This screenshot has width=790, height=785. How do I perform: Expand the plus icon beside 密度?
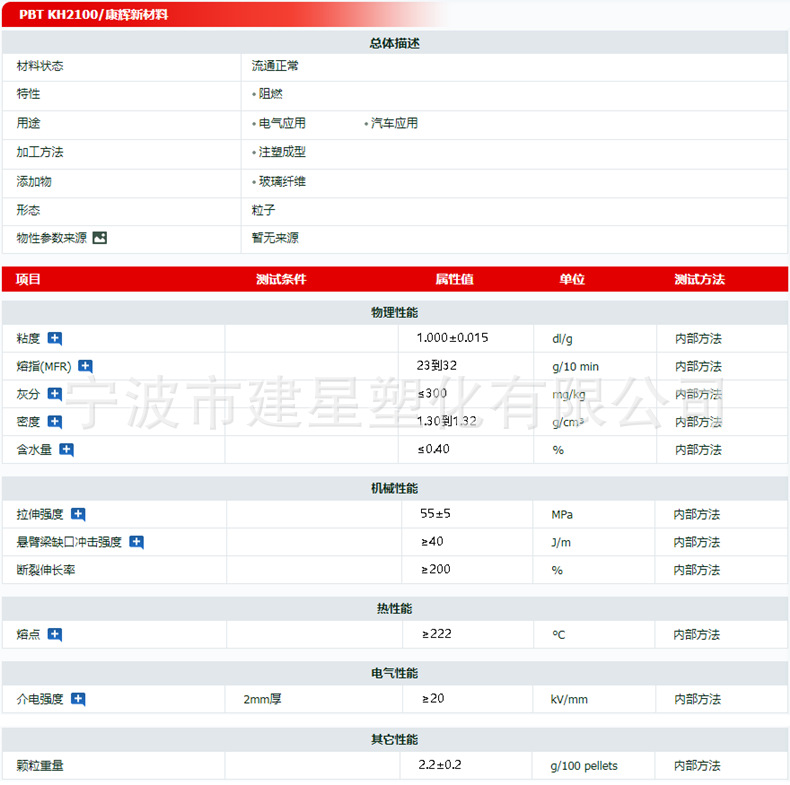(54, 422)
